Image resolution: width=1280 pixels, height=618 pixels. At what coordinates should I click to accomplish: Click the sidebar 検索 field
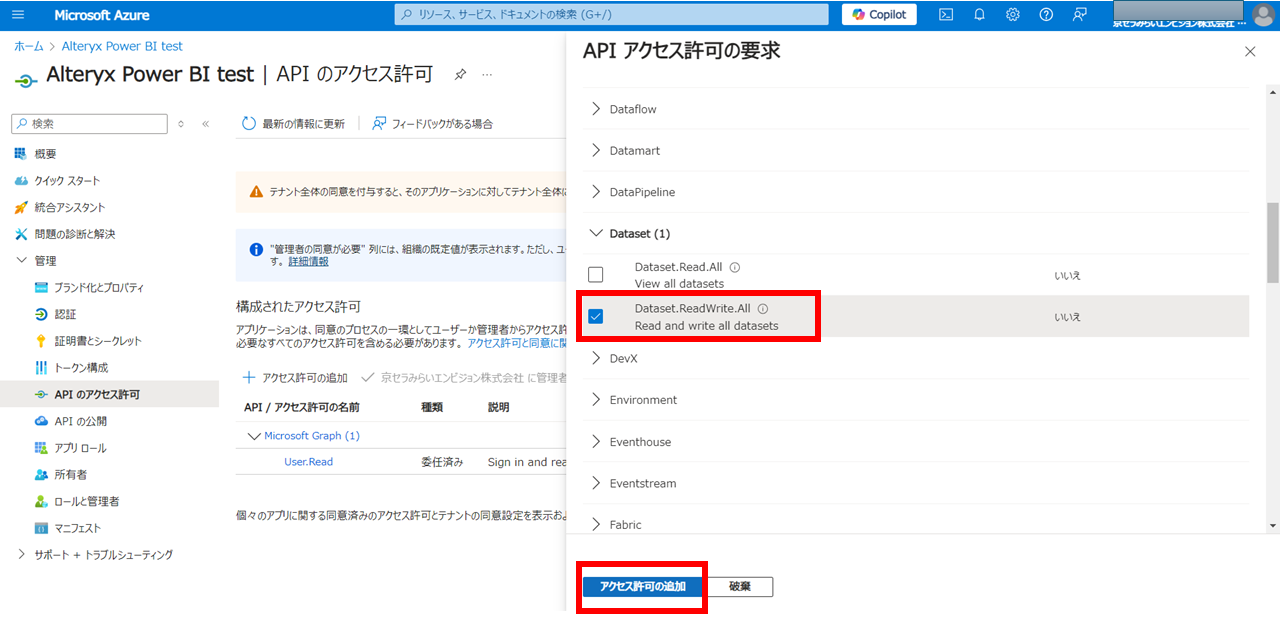click(x=90, y=124)
